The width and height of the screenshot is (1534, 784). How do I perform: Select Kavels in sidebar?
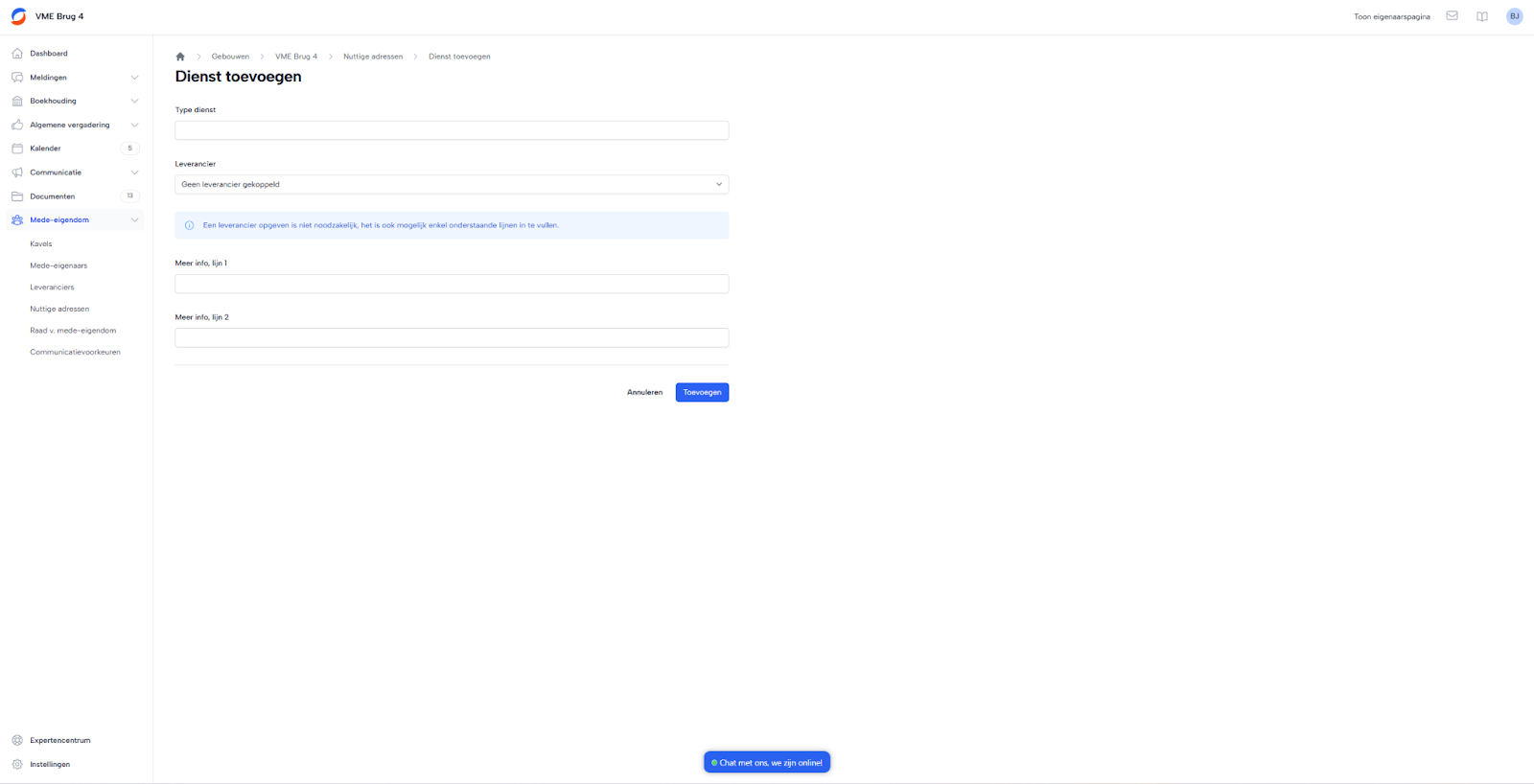coord(41,244)
